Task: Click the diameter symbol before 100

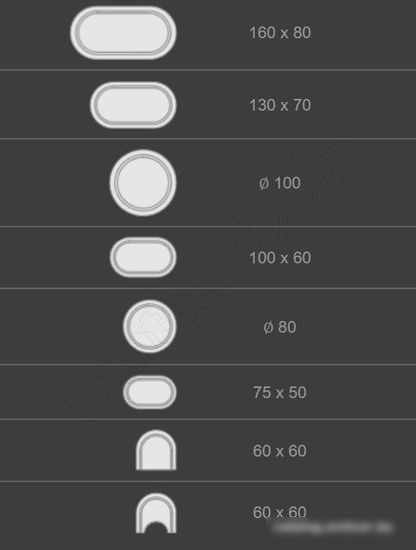Action: coord(264,183)
